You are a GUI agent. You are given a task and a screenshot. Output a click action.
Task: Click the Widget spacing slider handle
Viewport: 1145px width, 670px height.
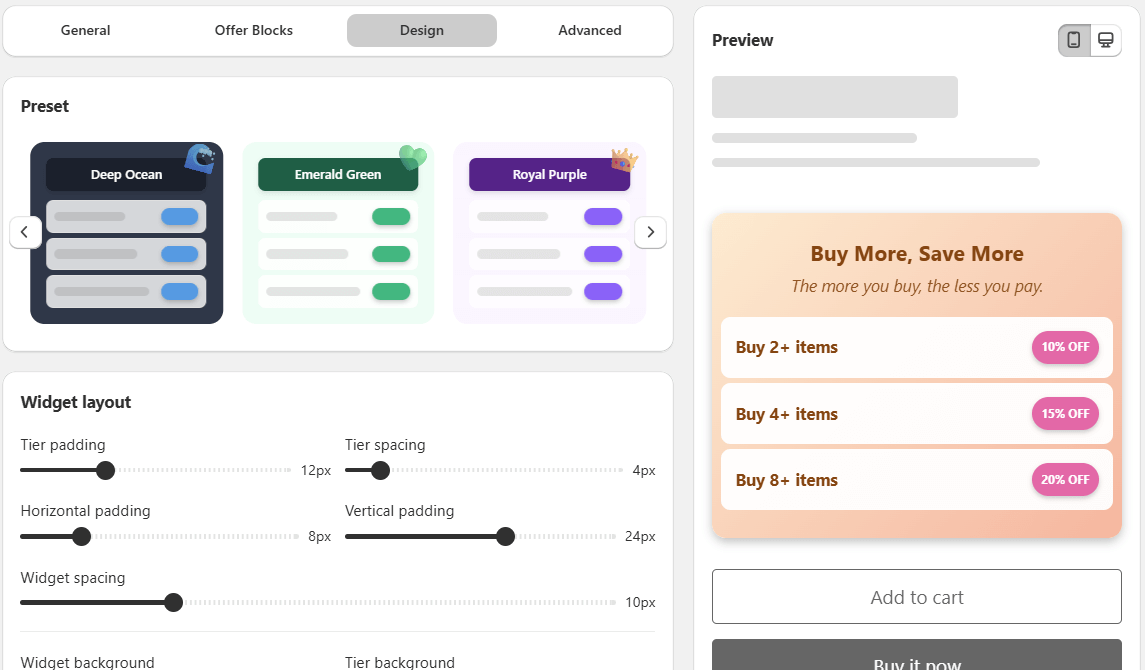[x=174, y=602]
